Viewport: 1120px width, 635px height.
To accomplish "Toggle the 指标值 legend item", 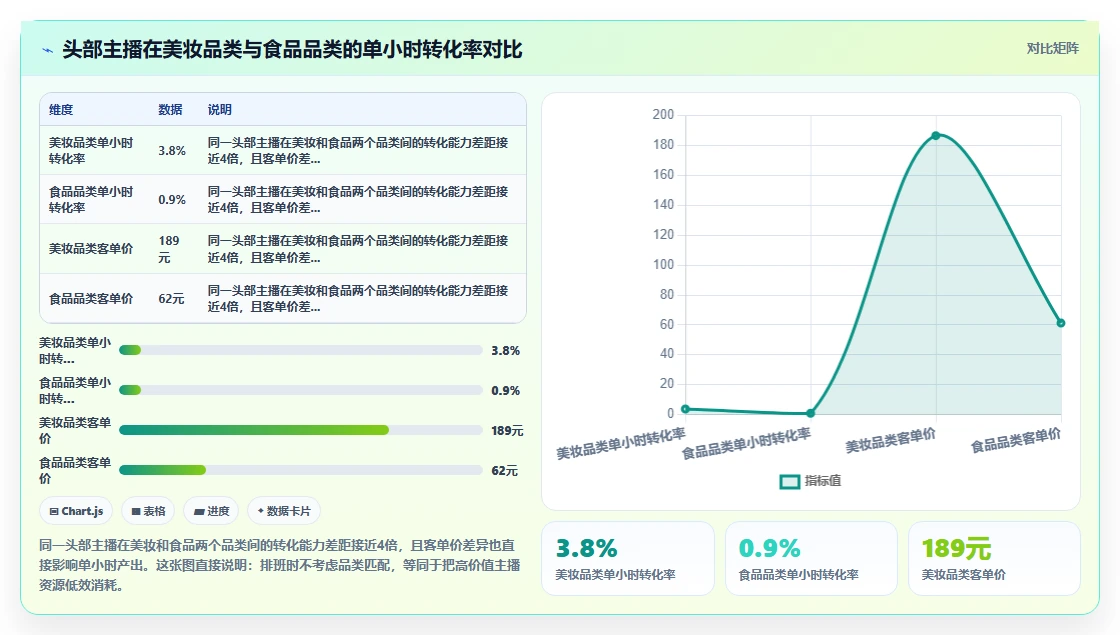I will coord(810,481).
